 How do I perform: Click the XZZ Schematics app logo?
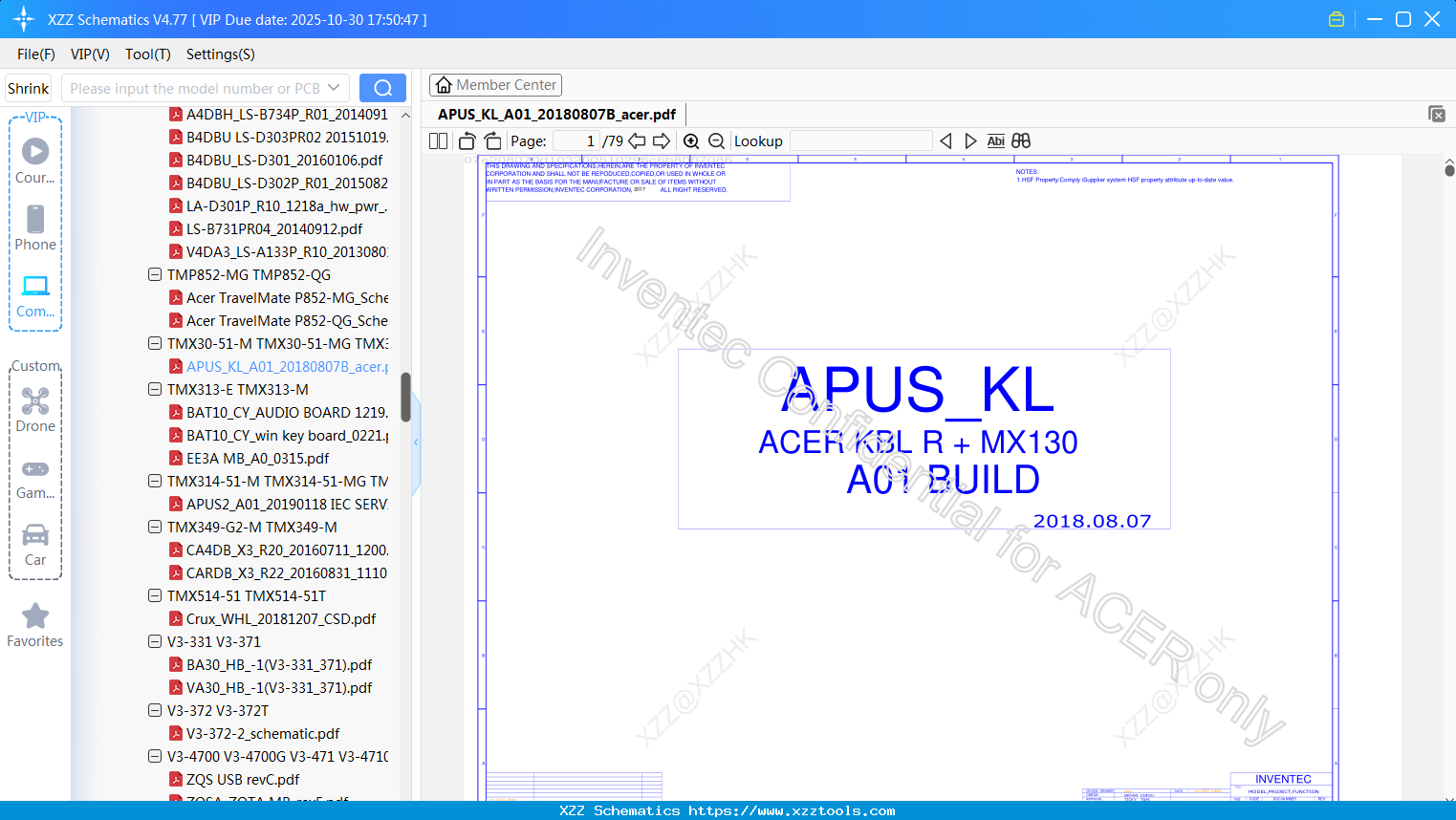[24, 19]
